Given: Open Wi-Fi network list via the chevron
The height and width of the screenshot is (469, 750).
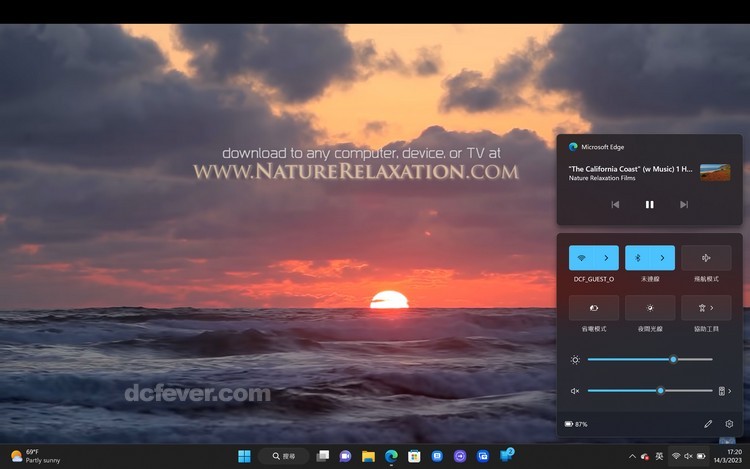Looking at the screenshot, I should pos(606,258).
